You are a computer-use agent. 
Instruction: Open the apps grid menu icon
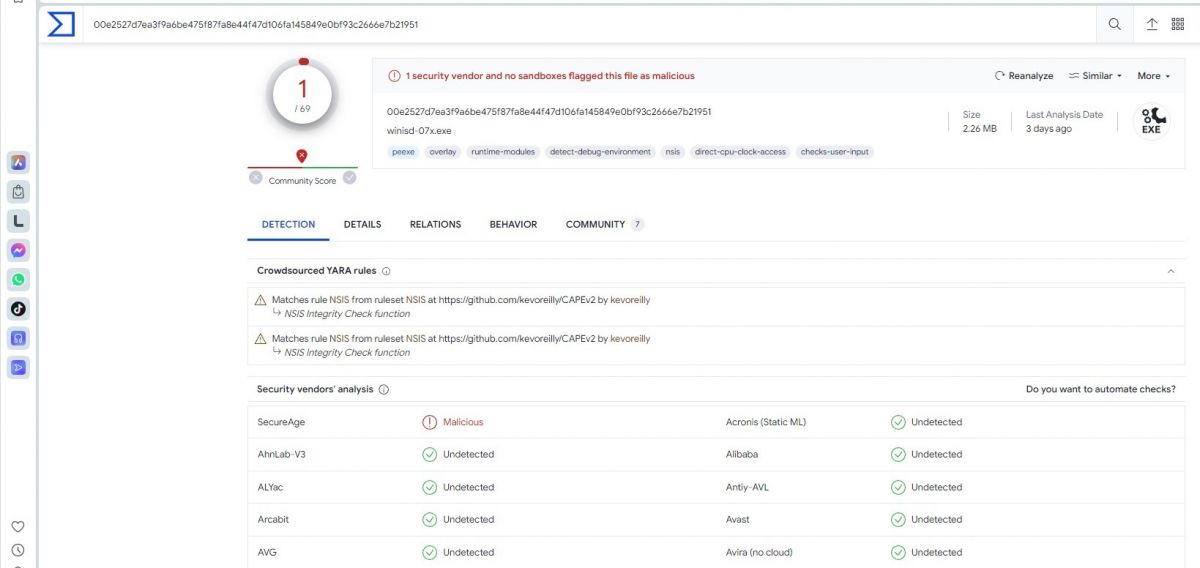(x=1178, y=25)
